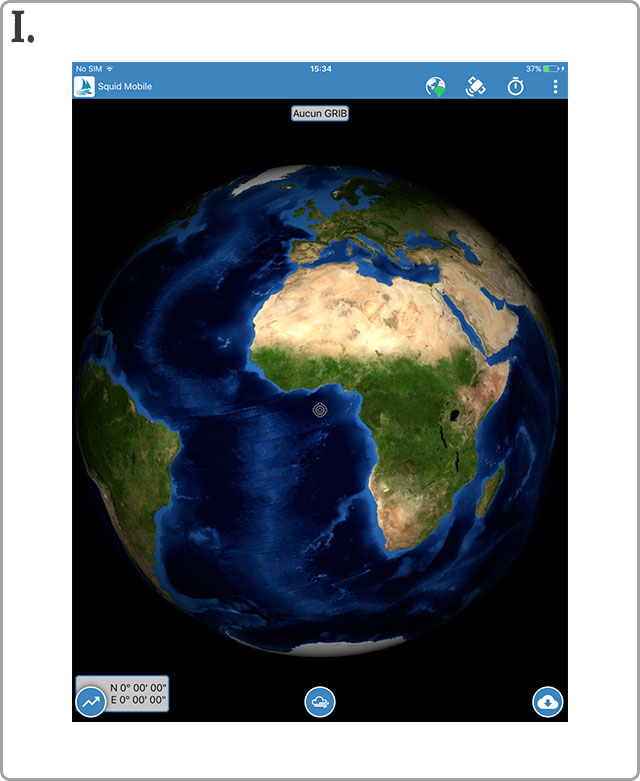Tap the cloud weather button at bottom center
The height and width of the screenshot is (781, 640).
pos(320,702)
